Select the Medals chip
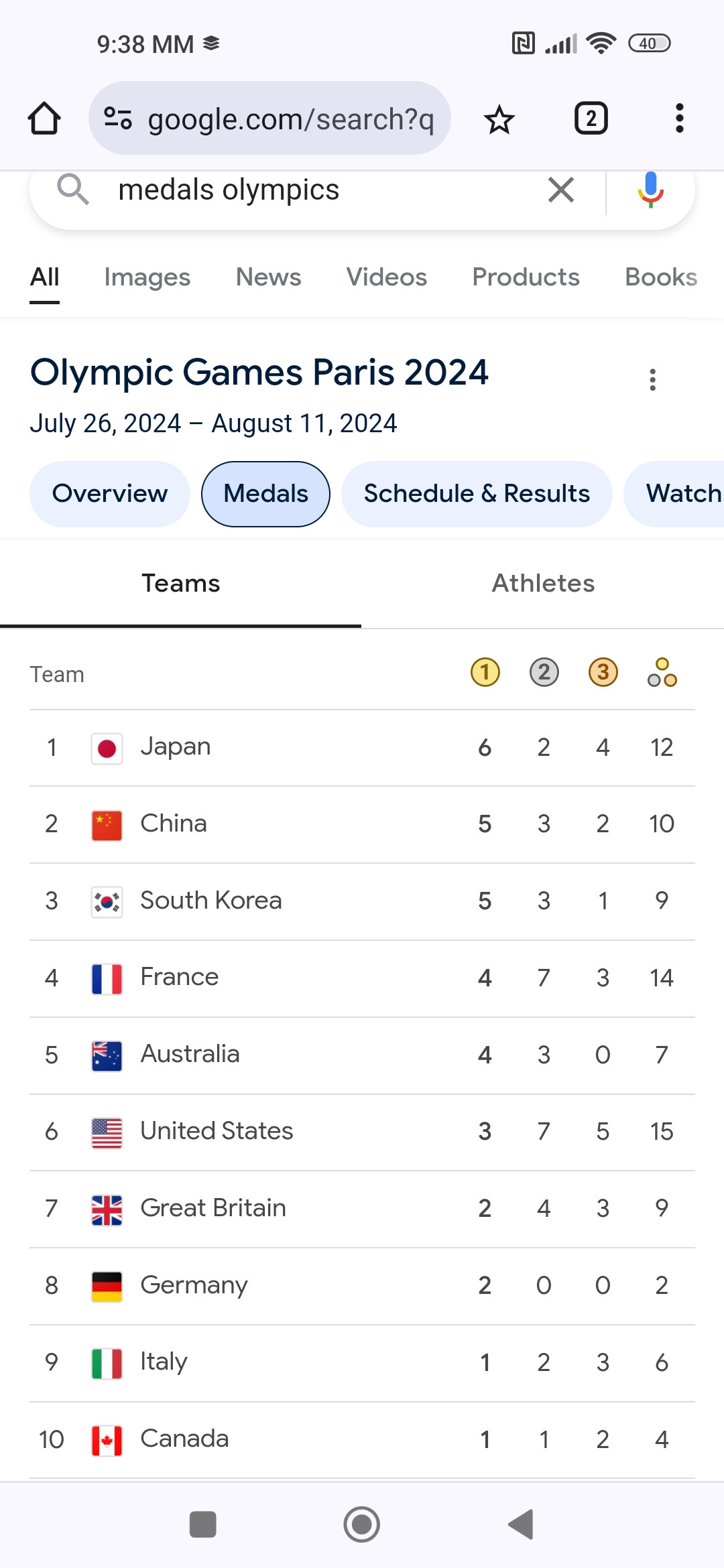This screenshot has height=1568, width=724. (265, 494)
